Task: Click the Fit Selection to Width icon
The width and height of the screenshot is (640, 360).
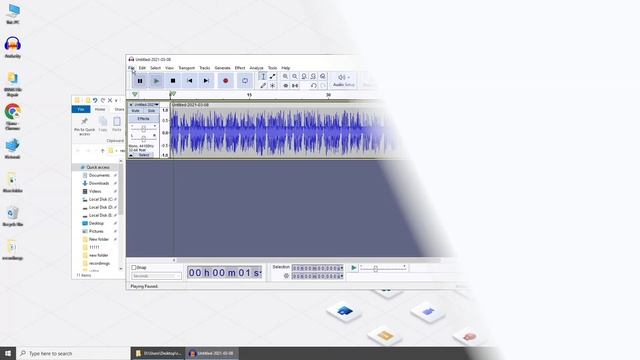Action: (x=304, y=76)
